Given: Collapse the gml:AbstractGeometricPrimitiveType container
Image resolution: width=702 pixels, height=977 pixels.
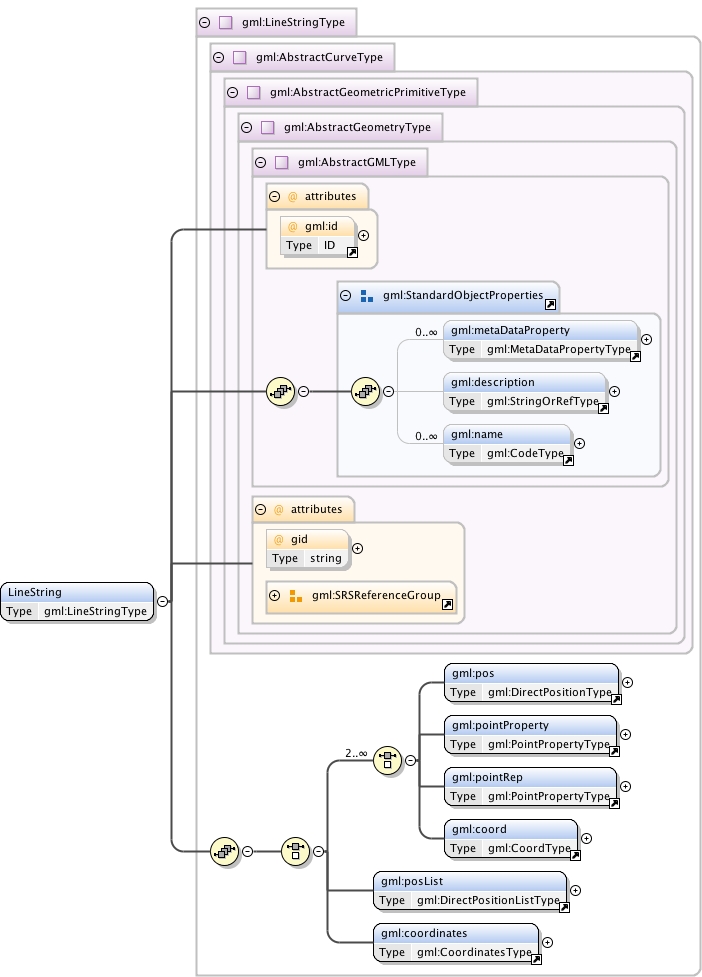Looking at the screenshot, I should pyautogui.click(x=232, y=92).
